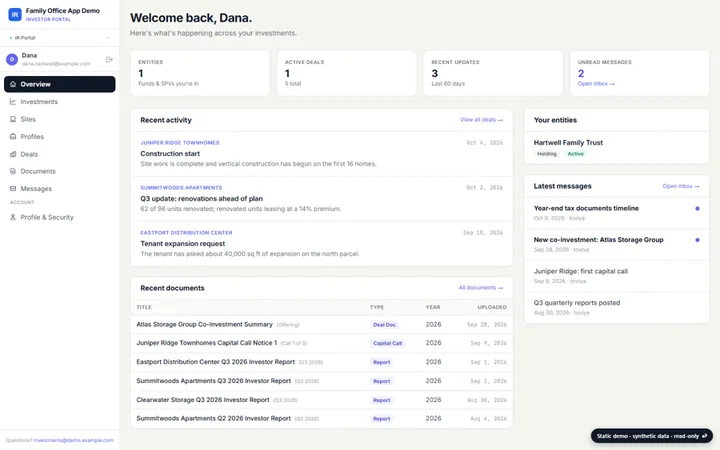Click the sign-out icon beside Dana
This screenshot has width=720, height=450.
(109, 59)
